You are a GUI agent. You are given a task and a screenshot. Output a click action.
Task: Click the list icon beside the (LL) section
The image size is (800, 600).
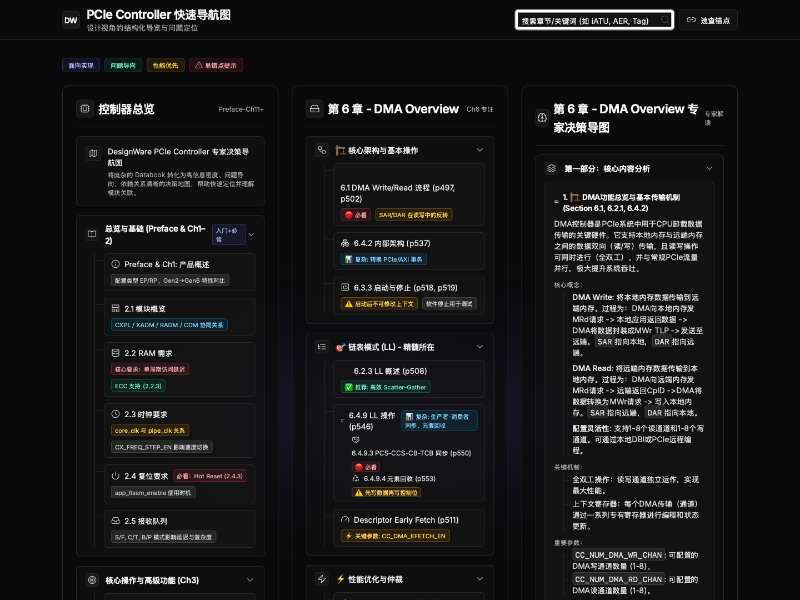(321, 347)
